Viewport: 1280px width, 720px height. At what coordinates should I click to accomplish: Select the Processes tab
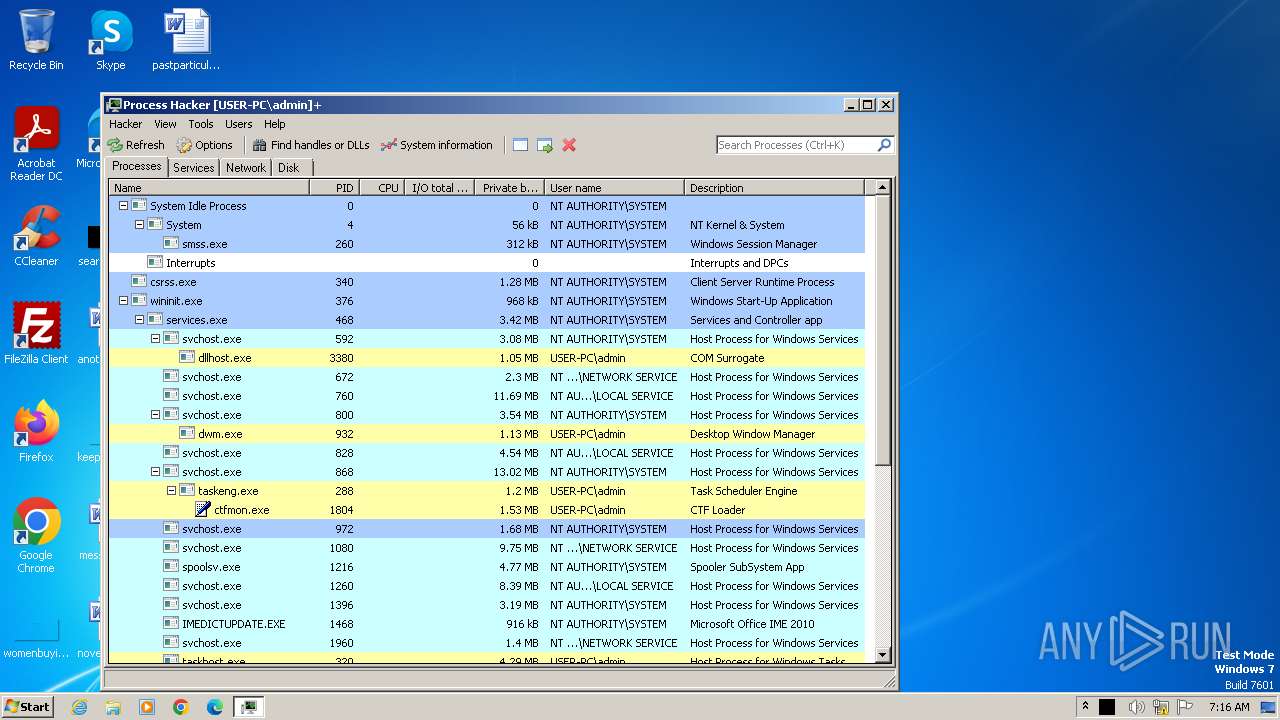[x=137, y=167]
